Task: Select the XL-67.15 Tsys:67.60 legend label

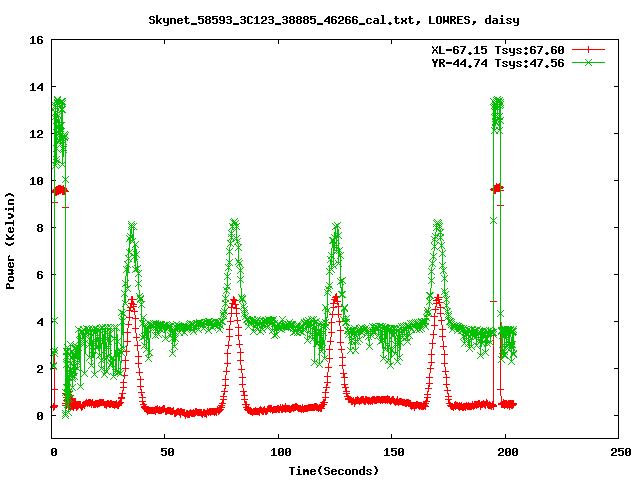Action: [x=498, y=50]
